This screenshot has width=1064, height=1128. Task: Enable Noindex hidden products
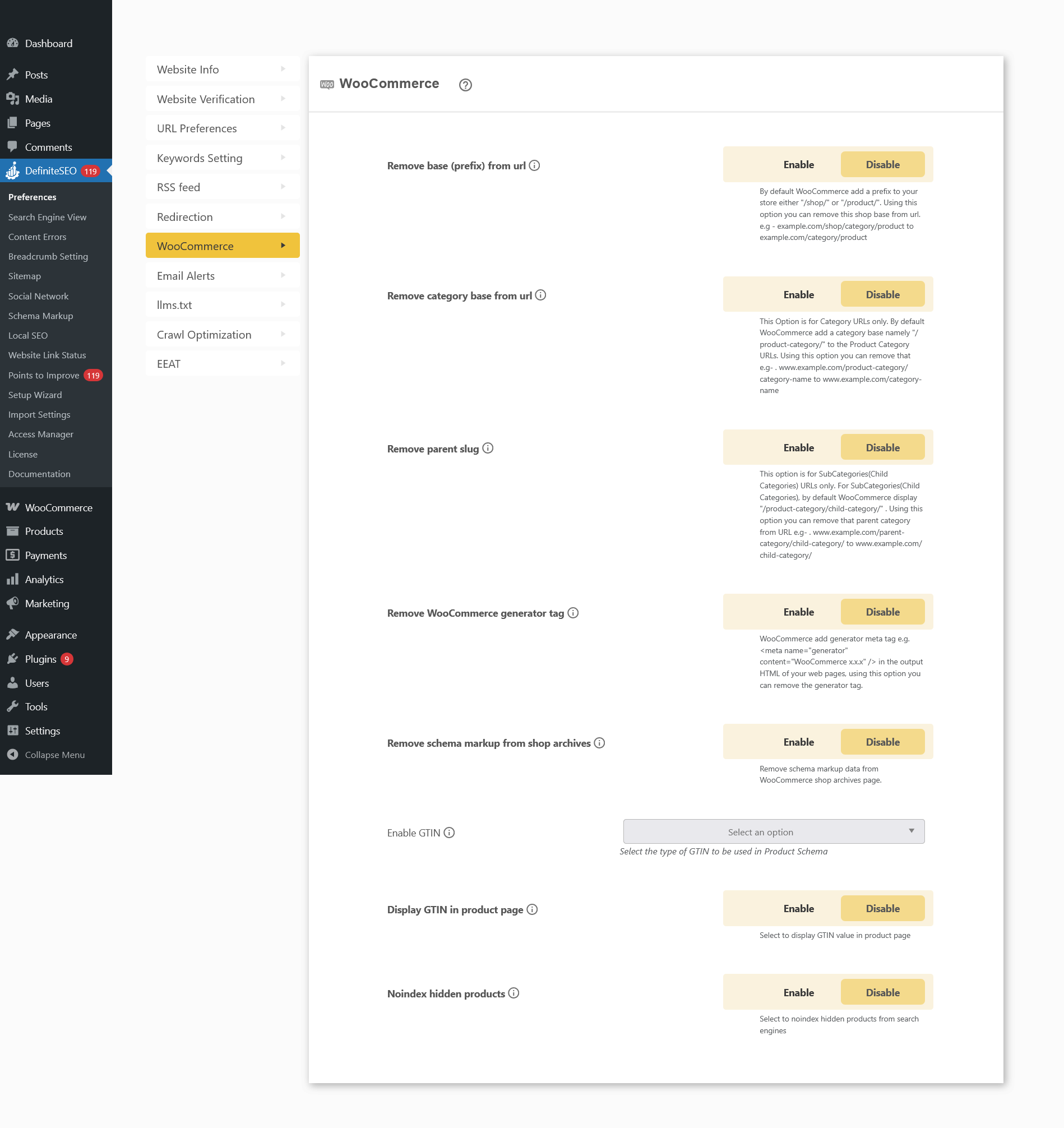[798, 992]
